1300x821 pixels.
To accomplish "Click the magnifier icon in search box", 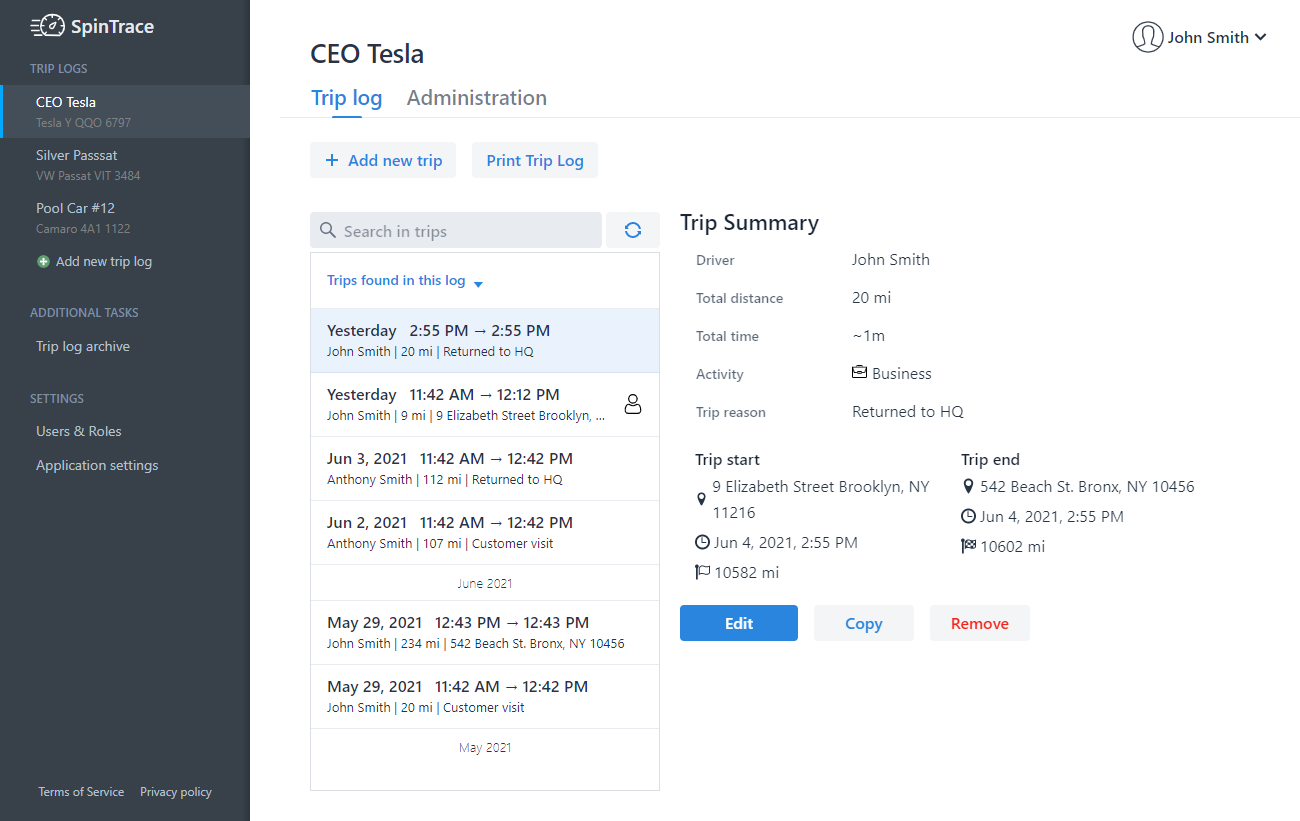I will pos(327,231).
